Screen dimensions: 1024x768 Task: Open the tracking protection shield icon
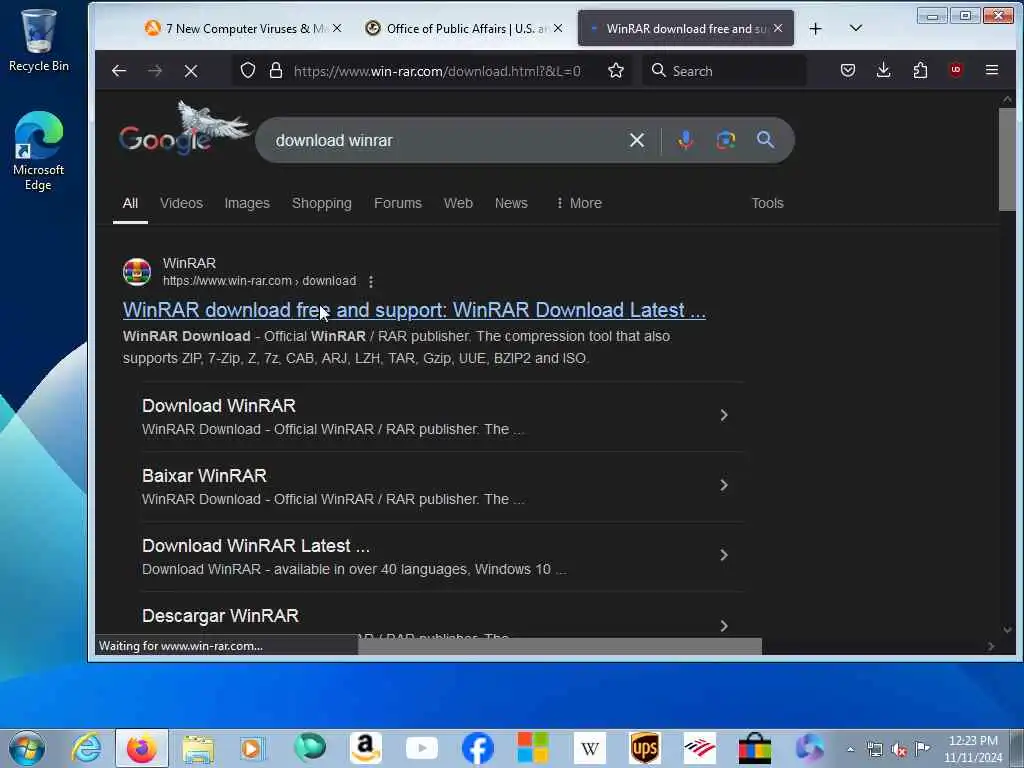[x=248, y=71]
